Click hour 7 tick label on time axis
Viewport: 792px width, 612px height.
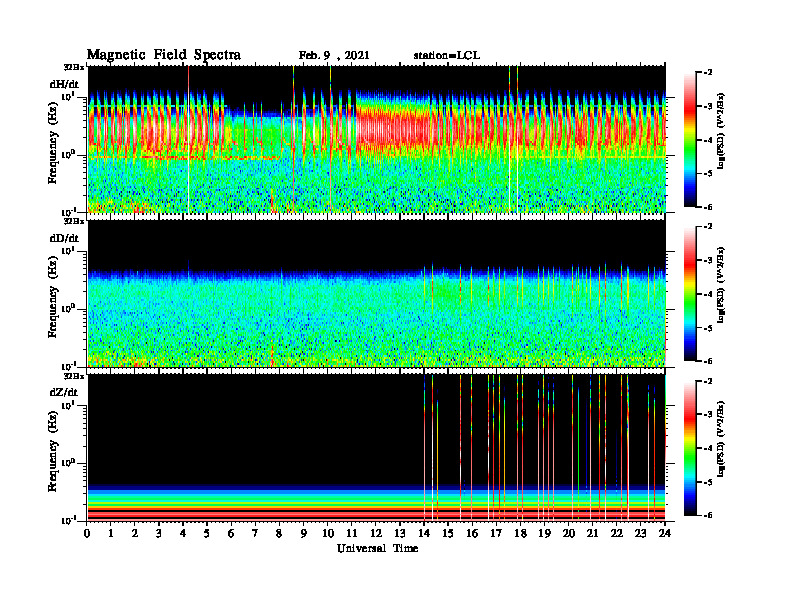tap(256, 534)
